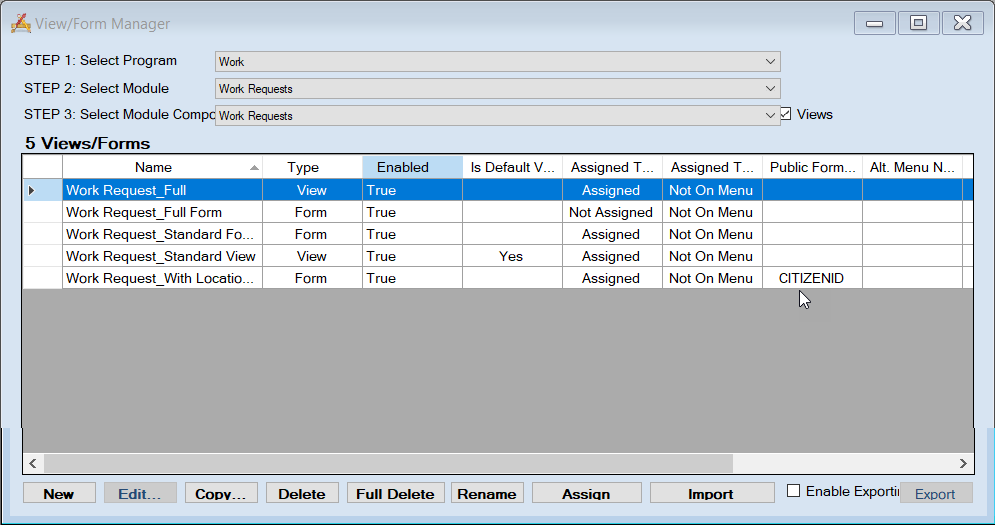The height and width of the screenshot is (525, 995).
Task: Sort by the Name column header
Action: point(162,168)
